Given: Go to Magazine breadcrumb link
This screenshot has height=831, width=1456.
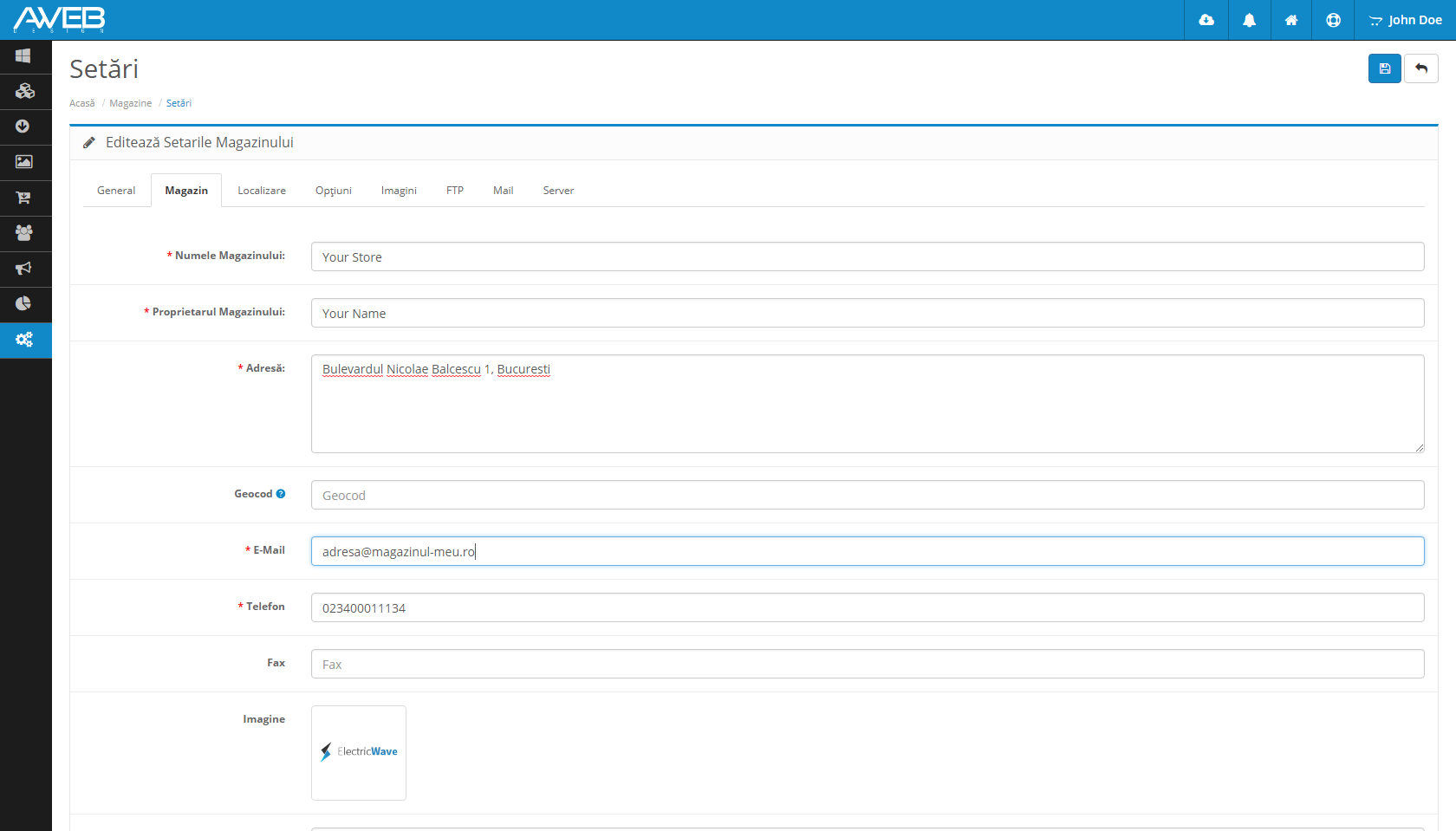Looking at the screenshot, I should (130, 103).
